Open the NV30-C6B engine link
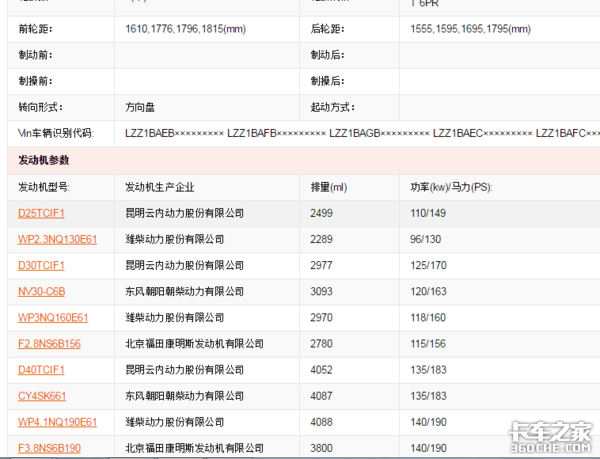This screenshot has width=600, height=459. coord(41,291)
